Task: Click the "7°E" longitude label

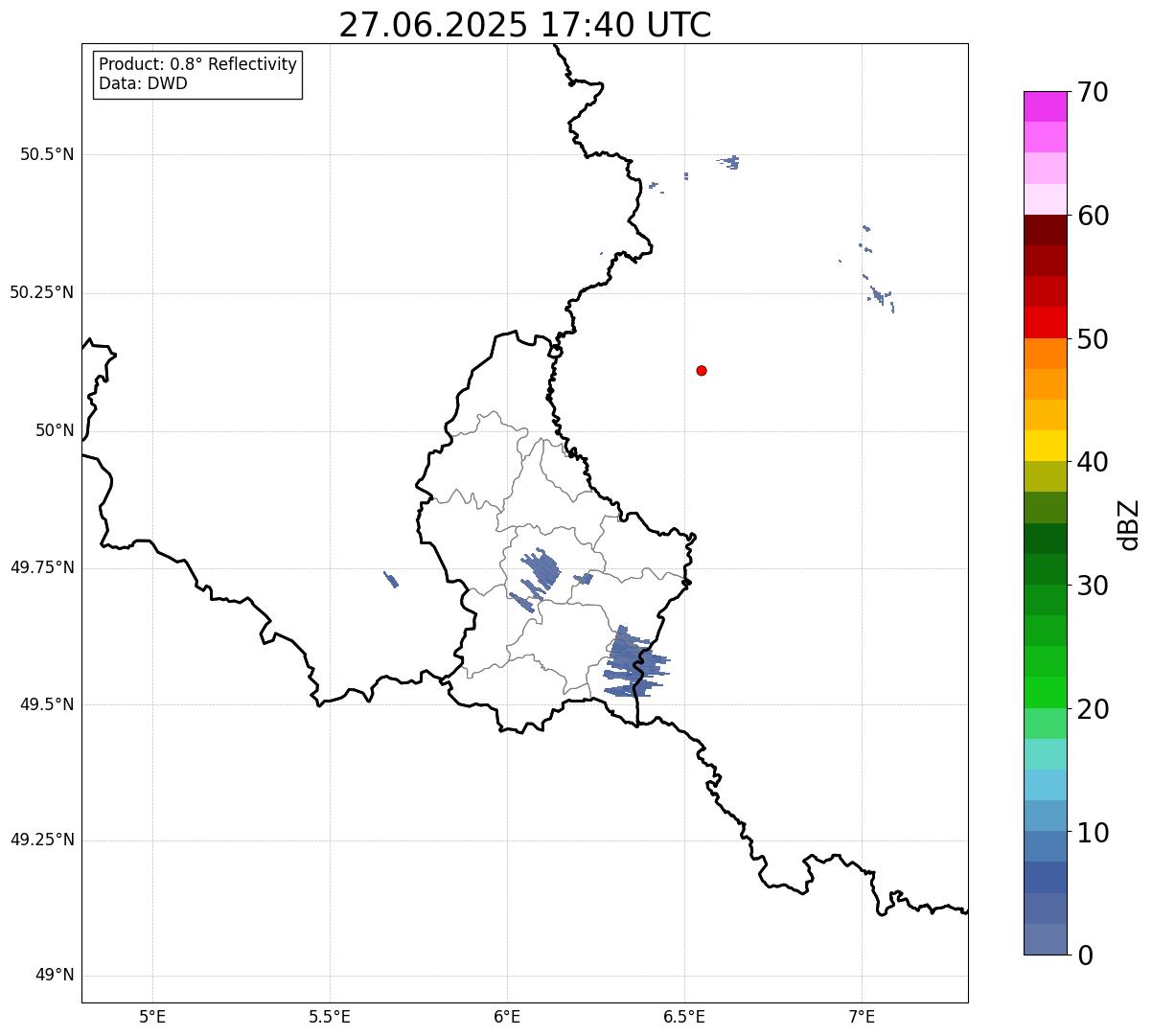Action: coord(862,1017)
